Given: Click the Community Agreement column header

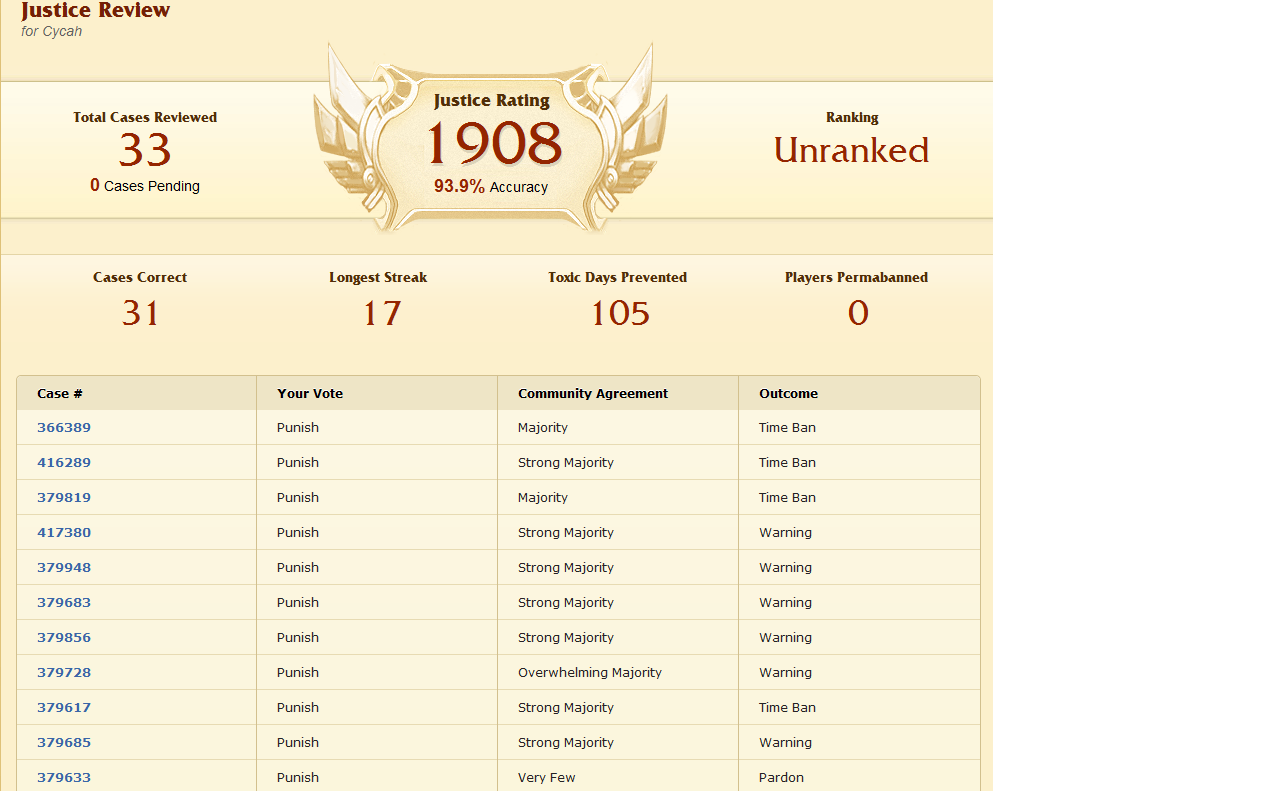Looking at the screenshot, I should [593, 393].
